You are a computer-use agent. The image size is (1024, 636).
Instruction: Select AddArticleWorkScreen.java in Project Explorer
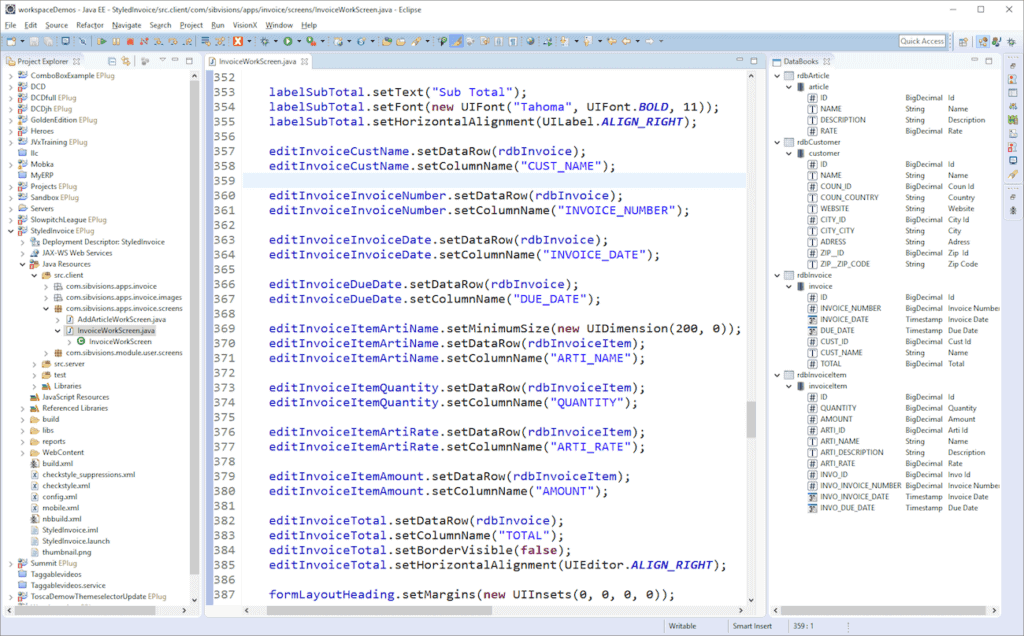click(x=121, y=320)
